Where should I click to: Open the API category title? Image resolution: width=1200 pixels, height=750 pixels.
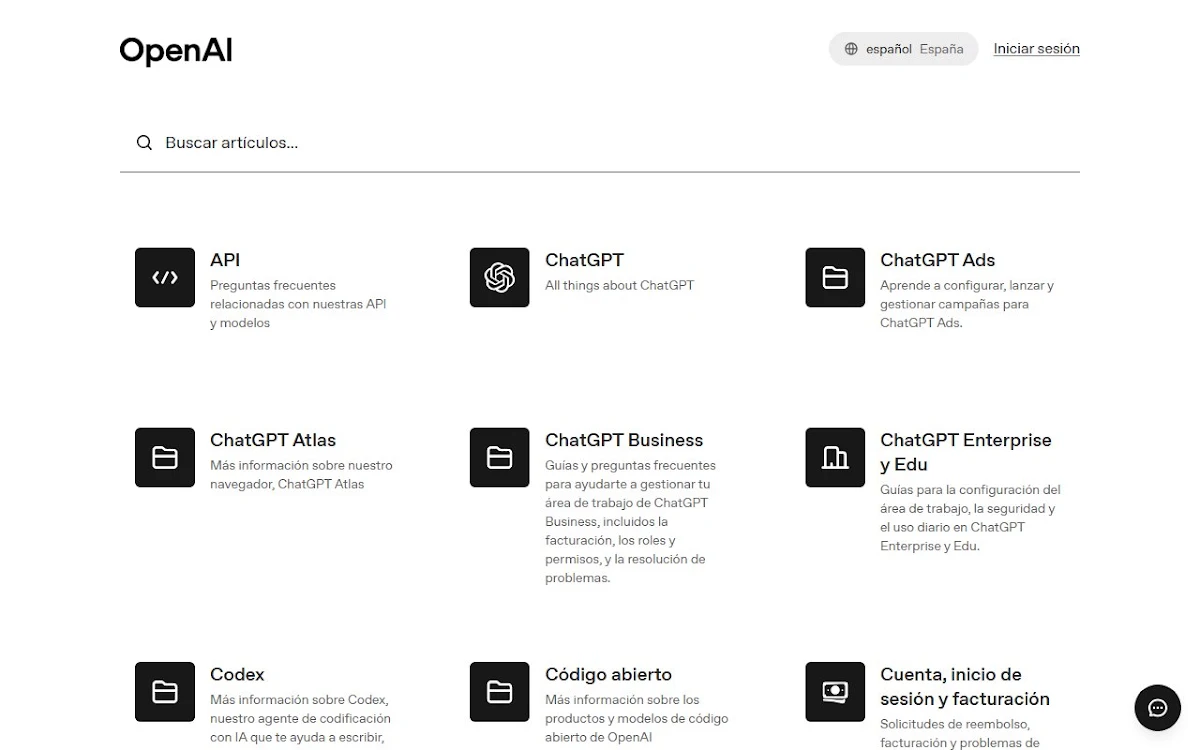(x=225, y=260)
